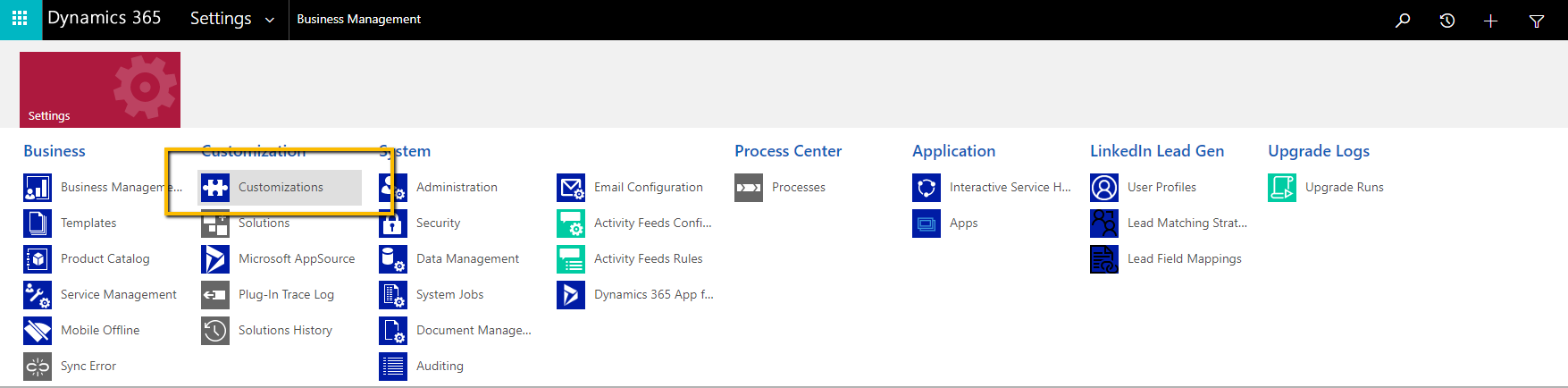Expand the Settings dropdown chevron
1568x388 pixels.
point(270,20)
